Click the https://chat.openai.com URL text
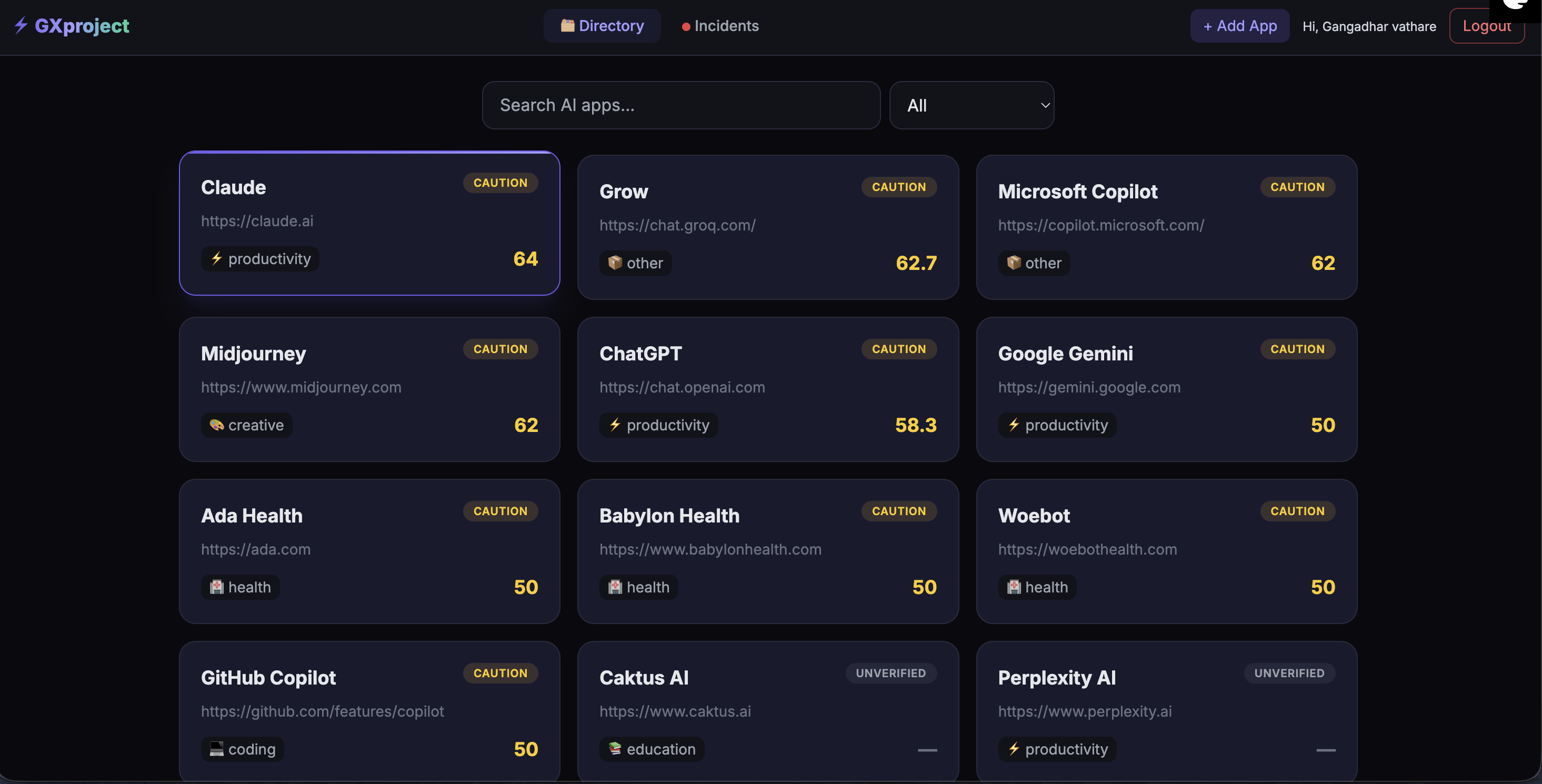Image resolution: width=1542 pixels, height=784 pixels. click(683, 387)
